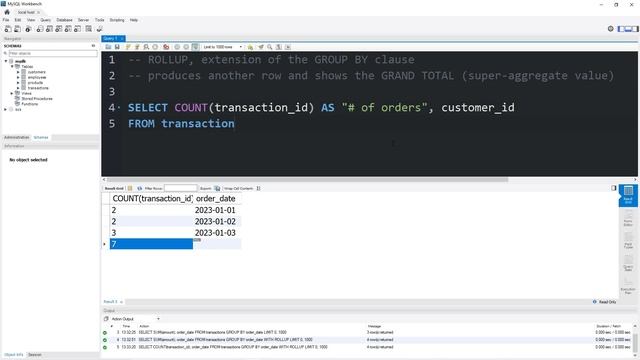Create new stored procedure toolbar icon
640x360 pixels.
click(x=68, y=29)
